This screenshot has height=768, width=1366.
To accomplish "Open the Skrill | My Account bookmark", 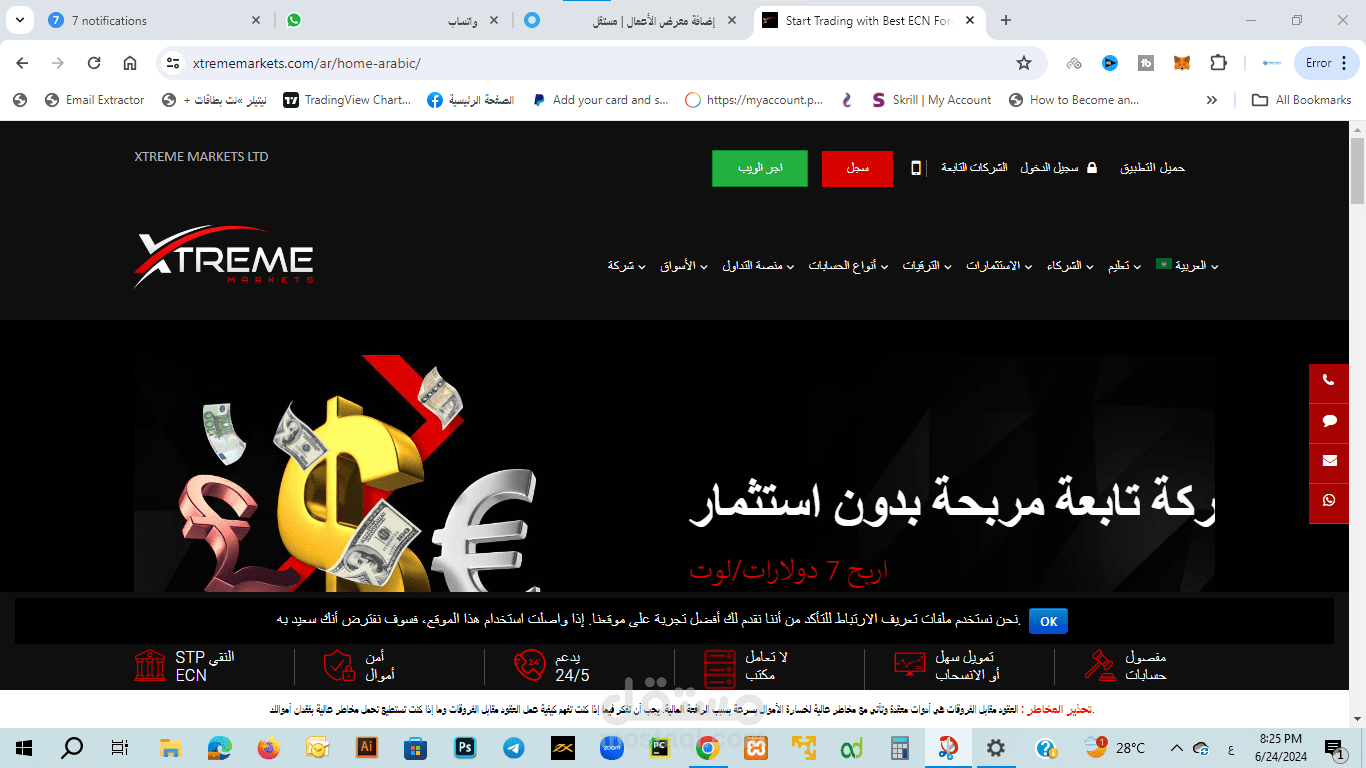I will (931, 100).
